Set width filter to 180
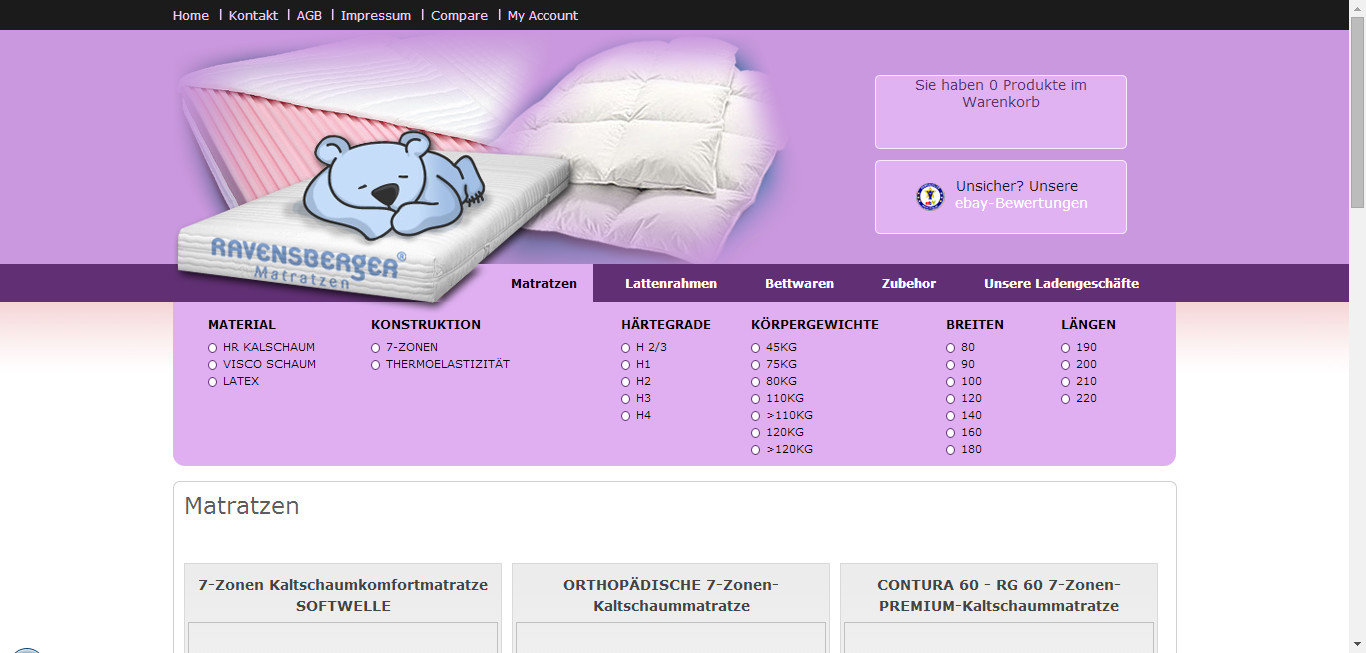Image resolution: width=1366 pixels, height=653 pixels. [950, 450]
